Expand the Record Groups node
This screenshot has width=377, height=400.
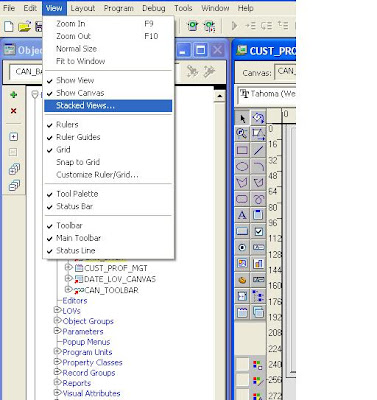(57, 372)
